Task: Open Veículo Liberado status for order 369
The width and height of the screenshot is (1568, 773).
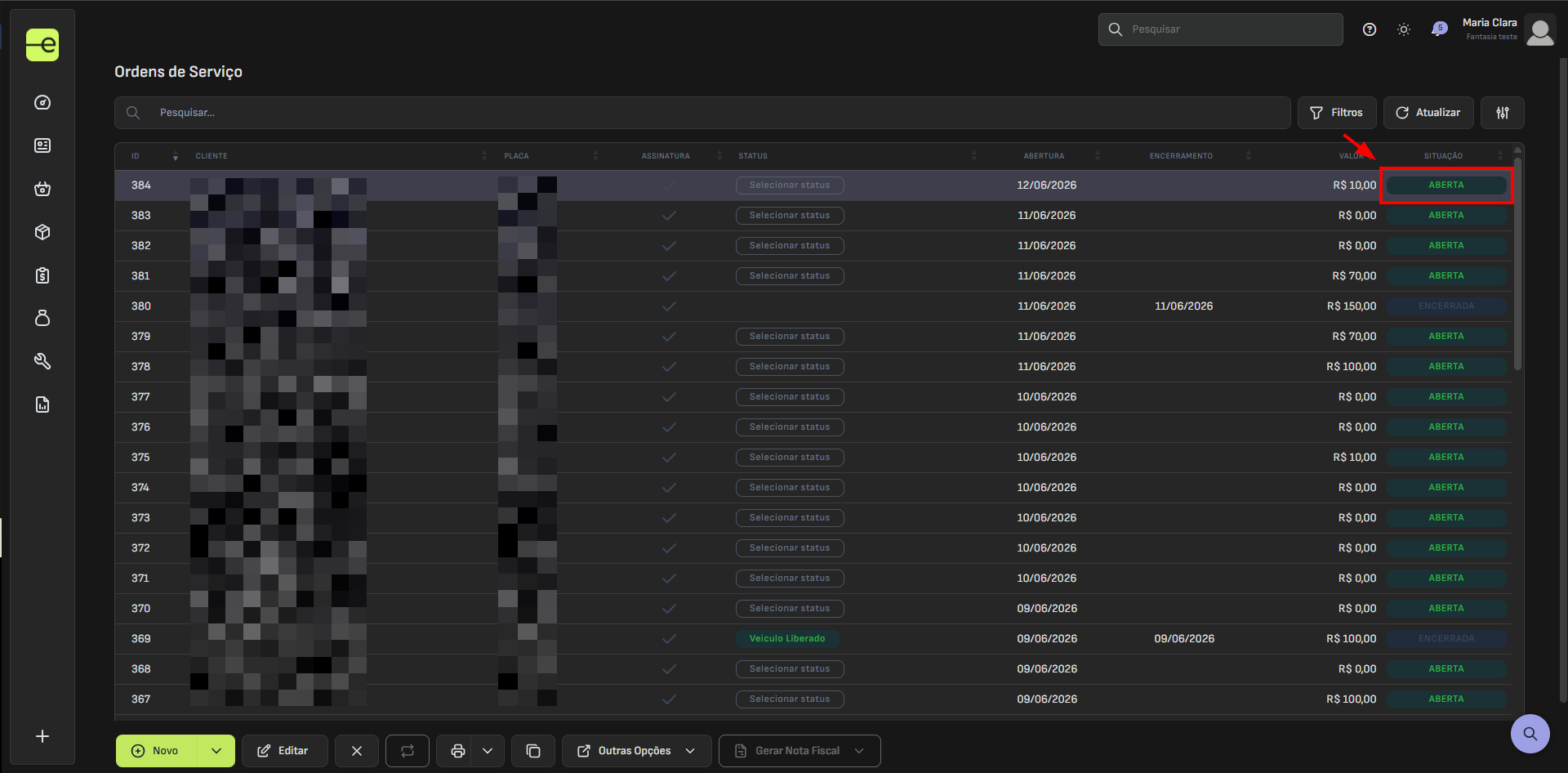Action: coord(787,639)
